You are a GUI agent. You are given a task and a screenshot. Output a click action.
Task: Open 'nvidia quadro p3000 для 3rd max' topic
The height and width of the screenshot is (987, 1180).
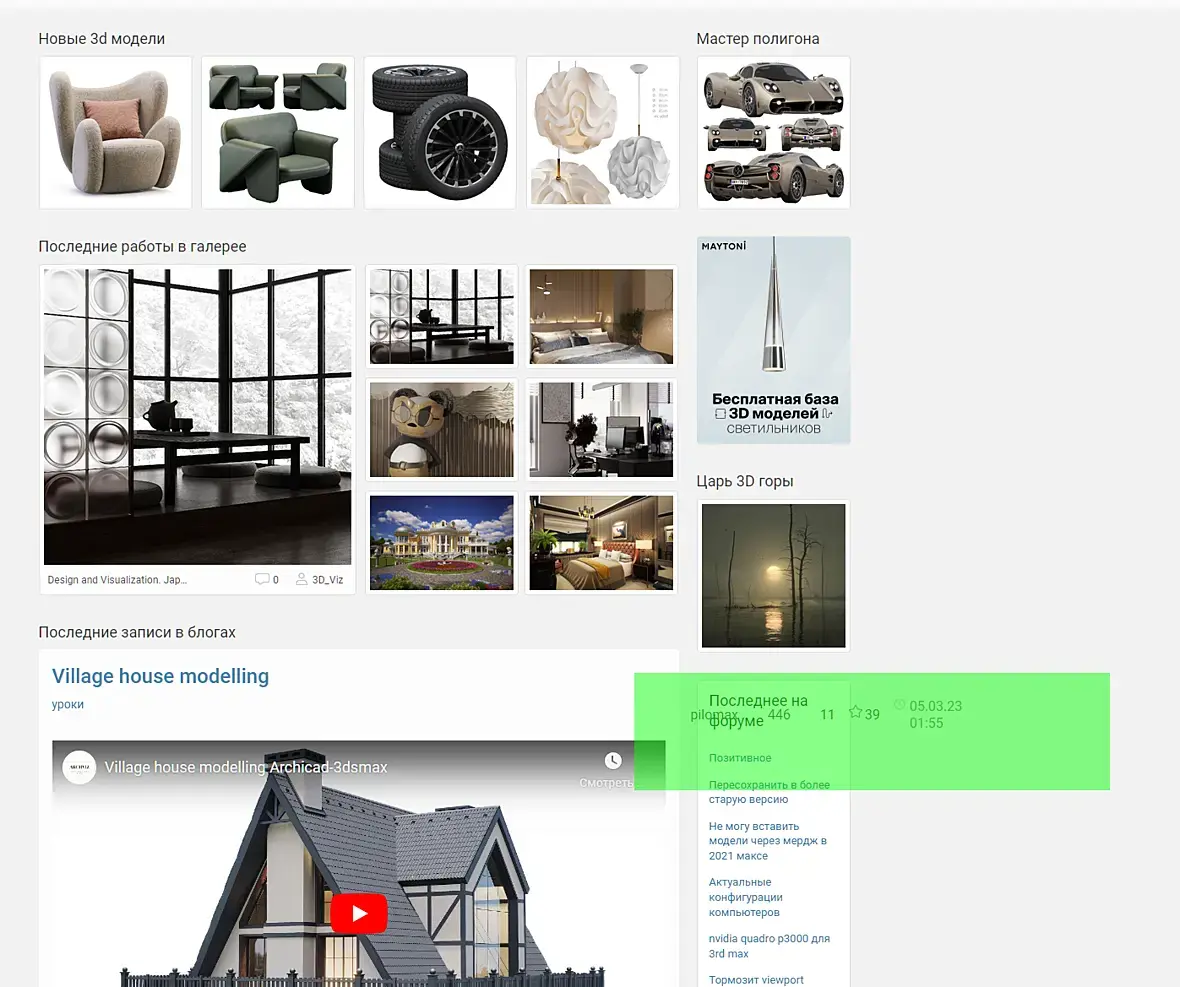[769, 946]
